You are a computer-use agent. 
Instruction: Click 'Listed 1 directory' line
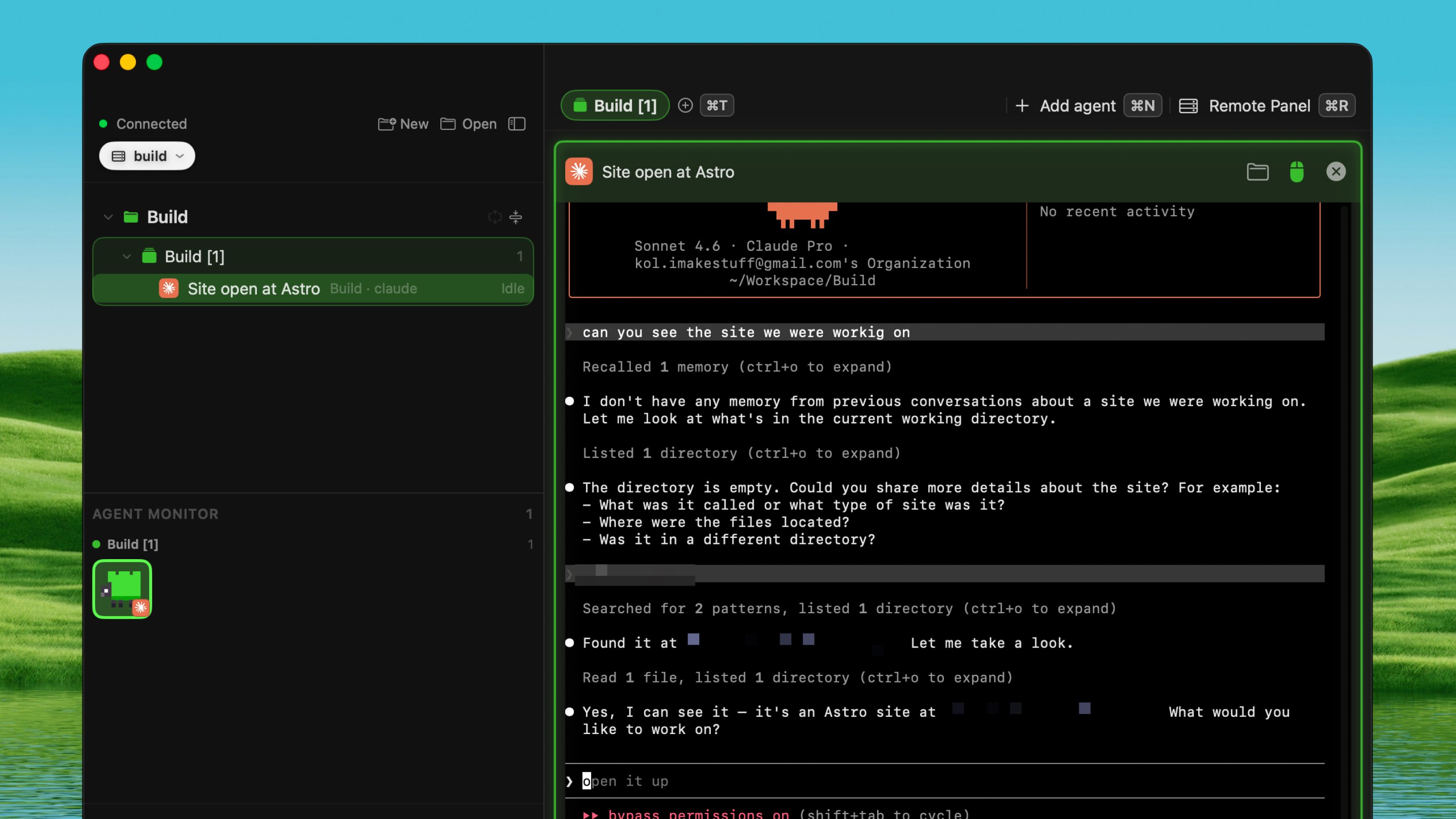click(x=742, y=453)
